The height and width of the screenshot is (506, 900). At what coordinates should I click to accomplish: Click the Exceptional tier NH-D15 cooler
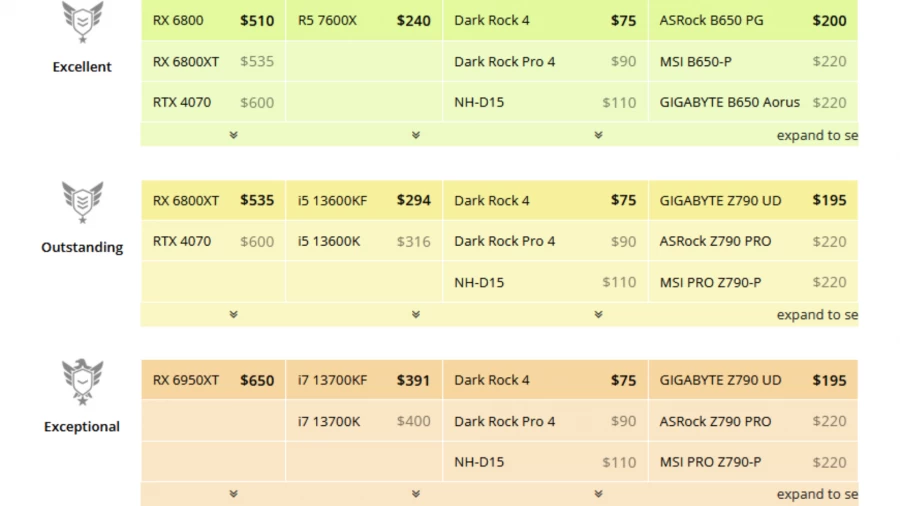[479, 462]
